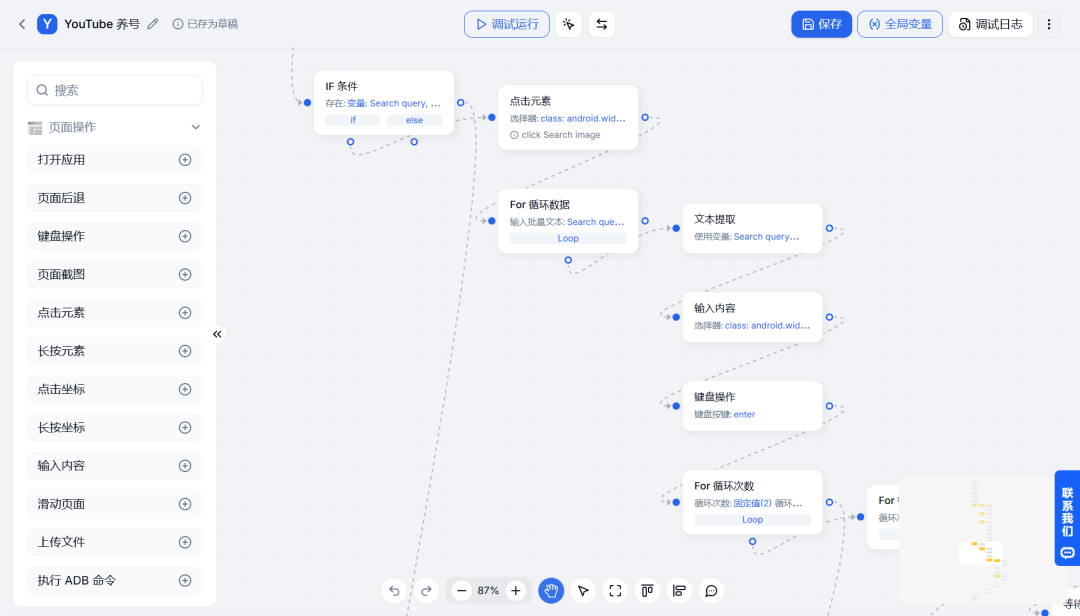Zoom in with the plus button
1080x616 pixels.
point(515,591)
